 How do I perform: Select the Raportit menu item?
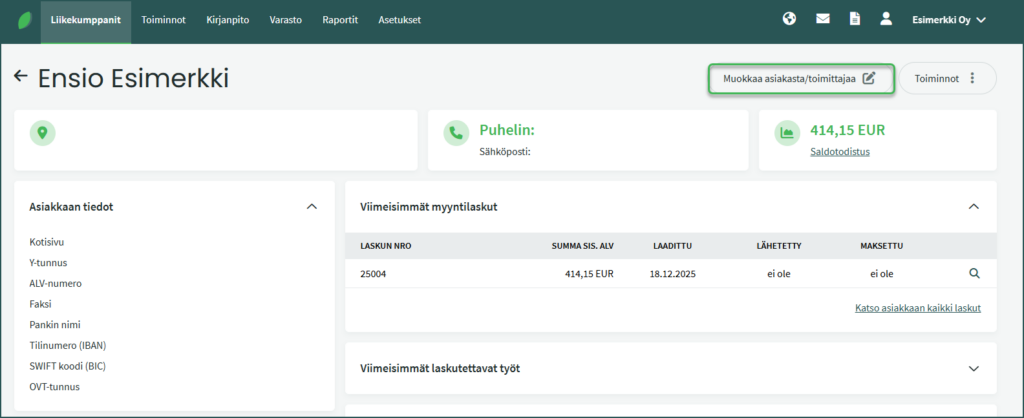coord(340,19)
